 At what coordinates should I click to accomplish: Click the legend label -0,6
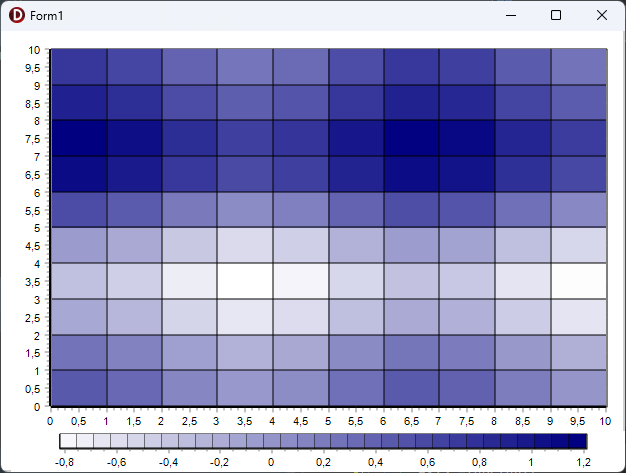(x=117, y=462)
